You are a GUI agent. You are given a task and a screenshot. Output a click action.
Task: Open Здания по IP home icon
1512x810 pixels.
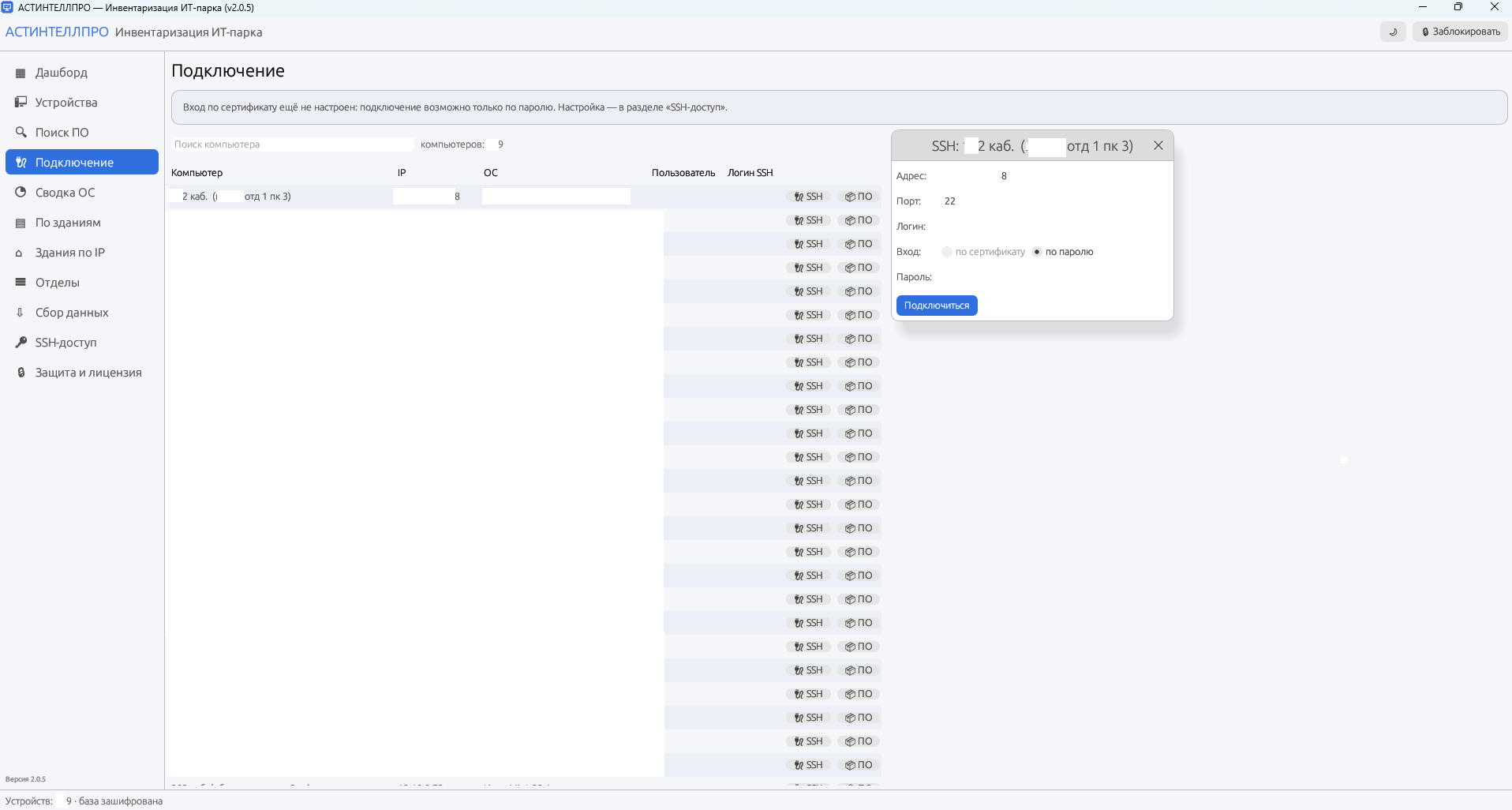(x=21, y=253)
